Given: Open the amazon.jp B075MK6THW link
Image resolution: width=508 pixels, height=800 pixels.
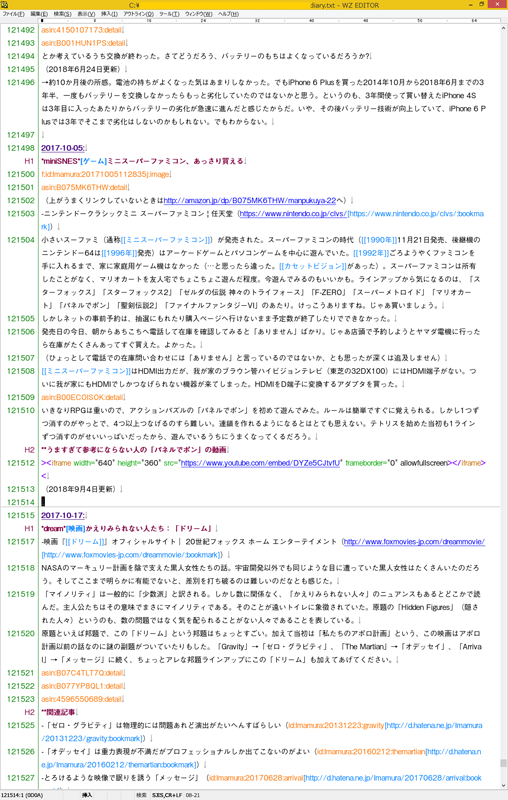Looking at the screenshot, I should click(x=249, y=201).
